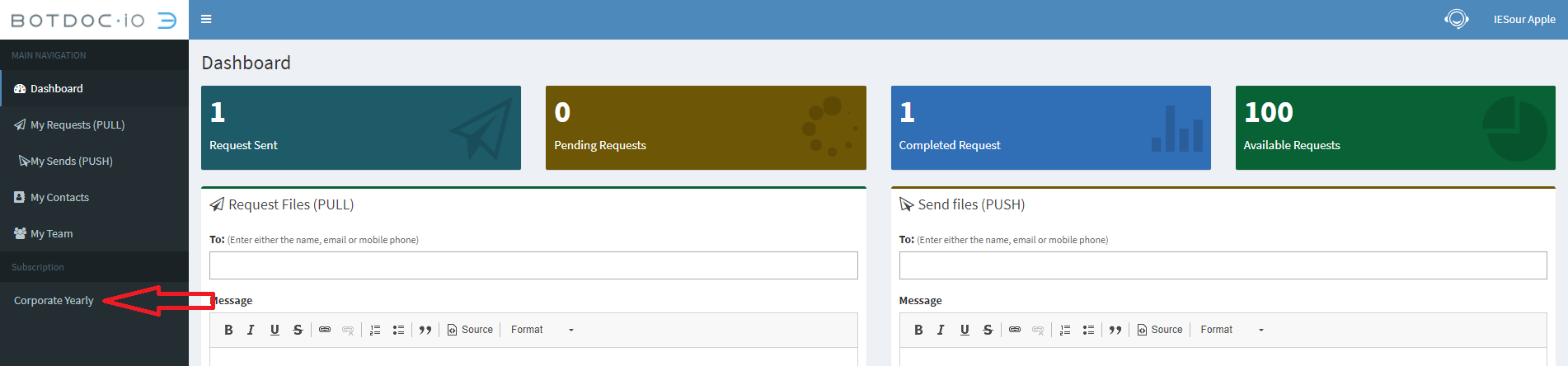The image size is (1568, 366).
Task: Open the Pending Requests card
Action: pyautogui.click(x=706, y=128)
